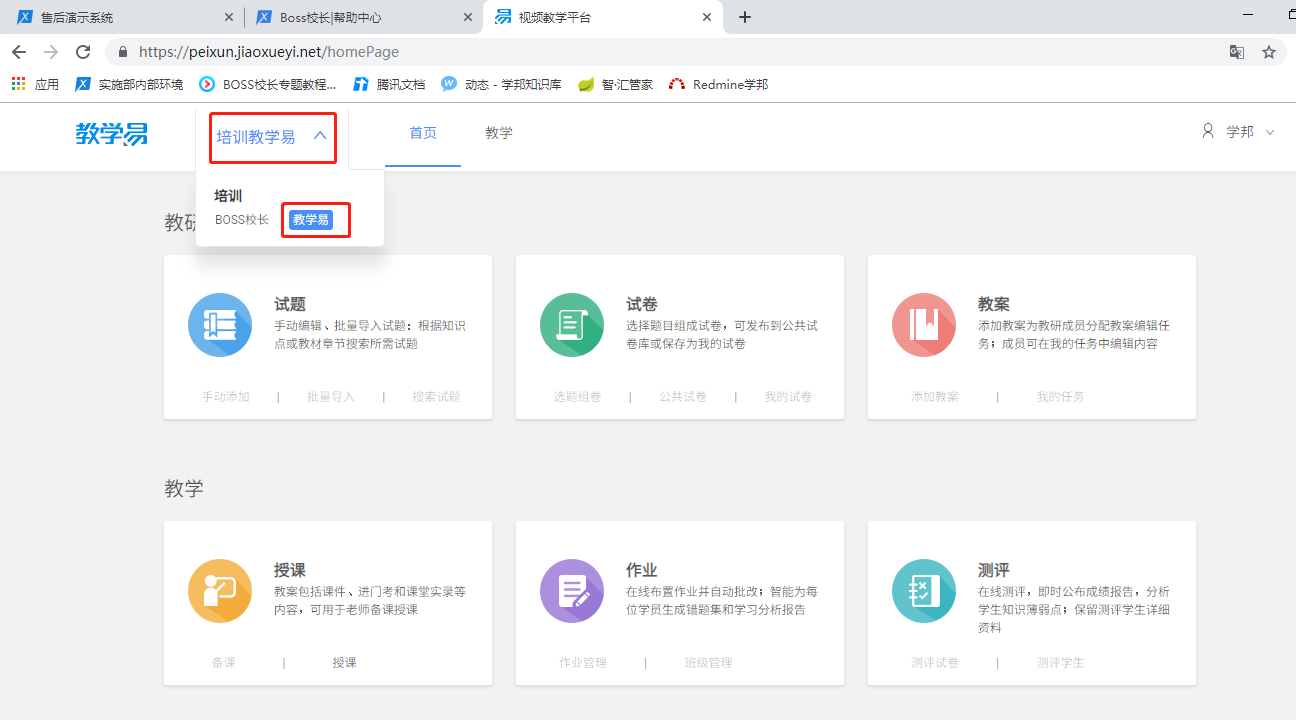Click the 授课 link under the card
Image resolution: width=1296 pixels, height=720 pixels.
(x=345, y=663)
